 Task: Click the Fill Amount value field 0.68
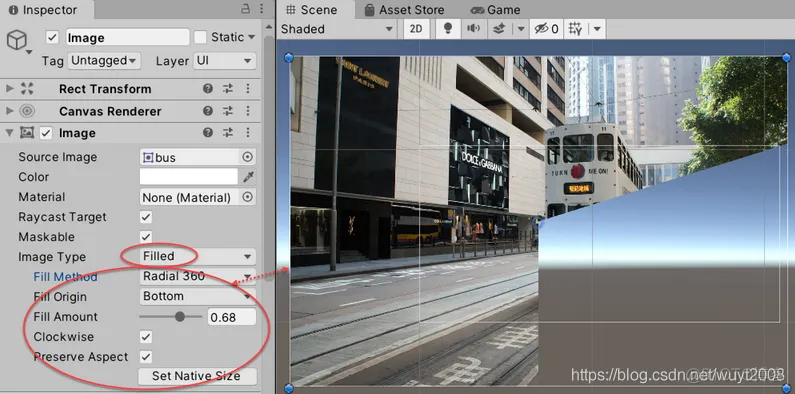232,317
